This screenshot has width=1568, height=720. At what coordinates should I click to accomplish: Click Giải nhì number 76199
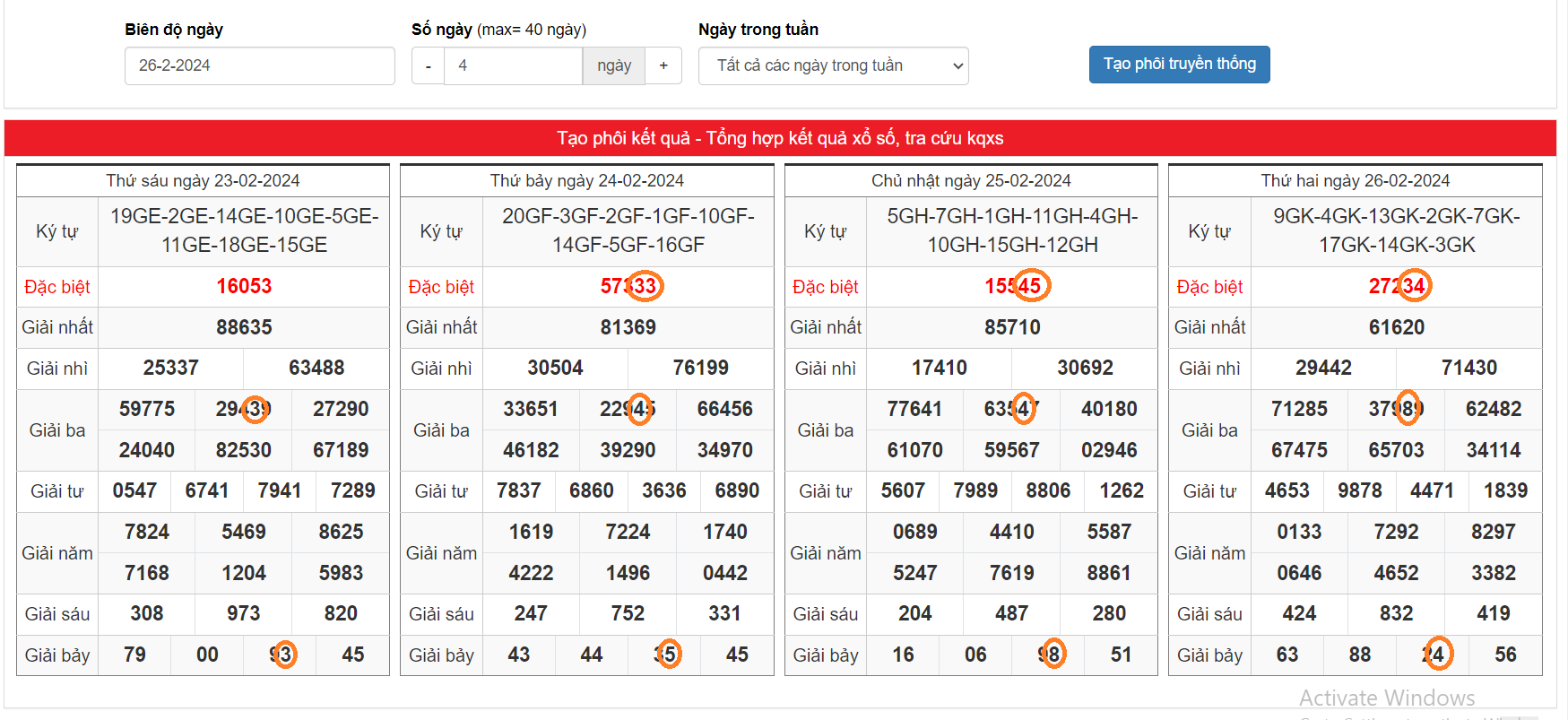click(700, 369)
